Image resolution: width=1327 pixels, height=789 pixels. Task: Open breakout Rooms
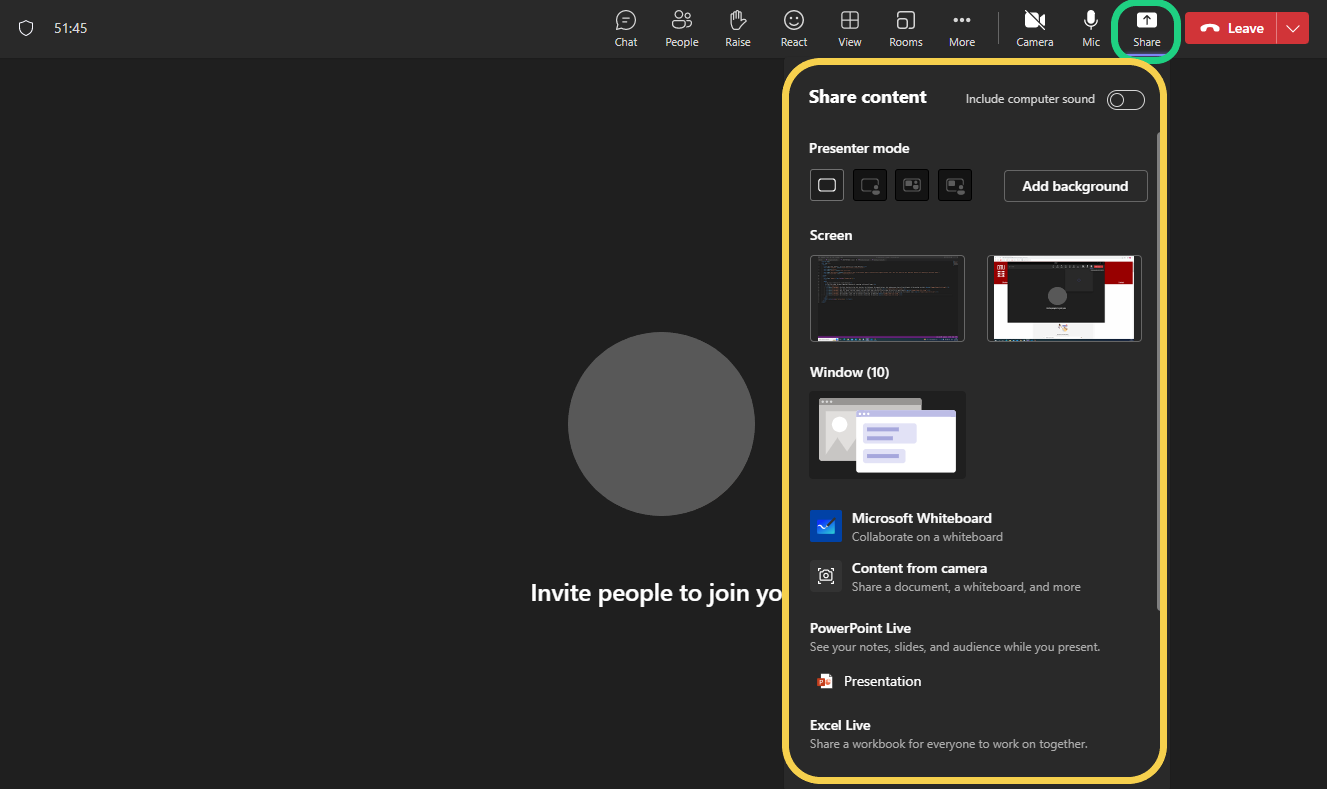[x=906, y=28]
